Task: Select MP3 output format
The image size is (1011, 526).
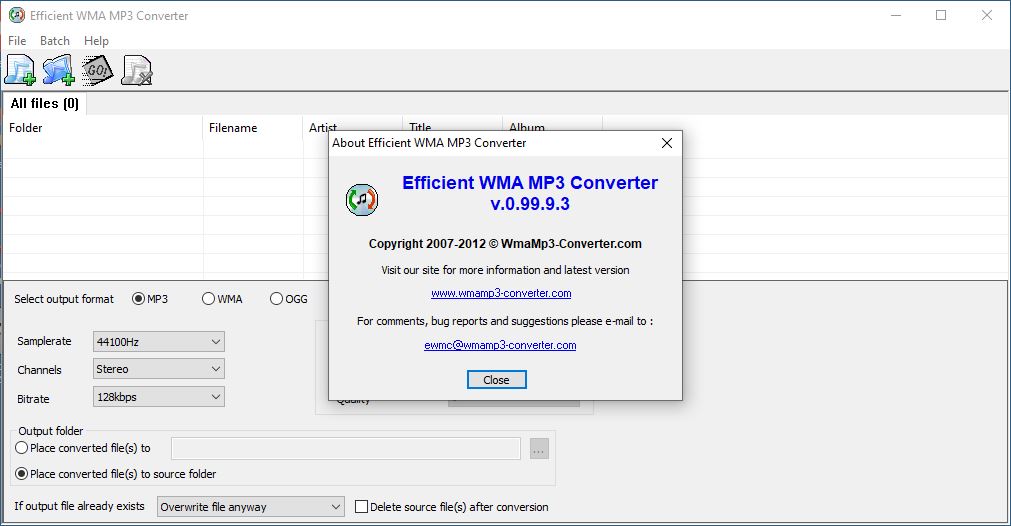Action: pyautogui.click(x=150, y=299)
